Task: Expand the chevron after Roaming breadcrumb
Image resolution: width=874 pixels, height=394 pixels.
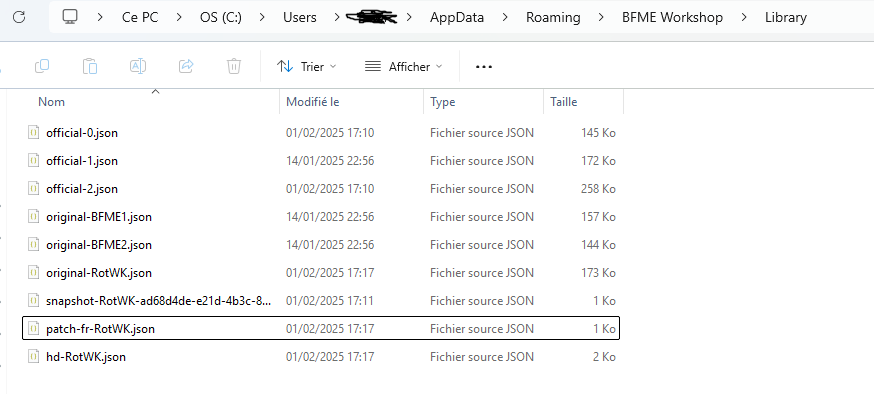Action: (x=601, y=17)
